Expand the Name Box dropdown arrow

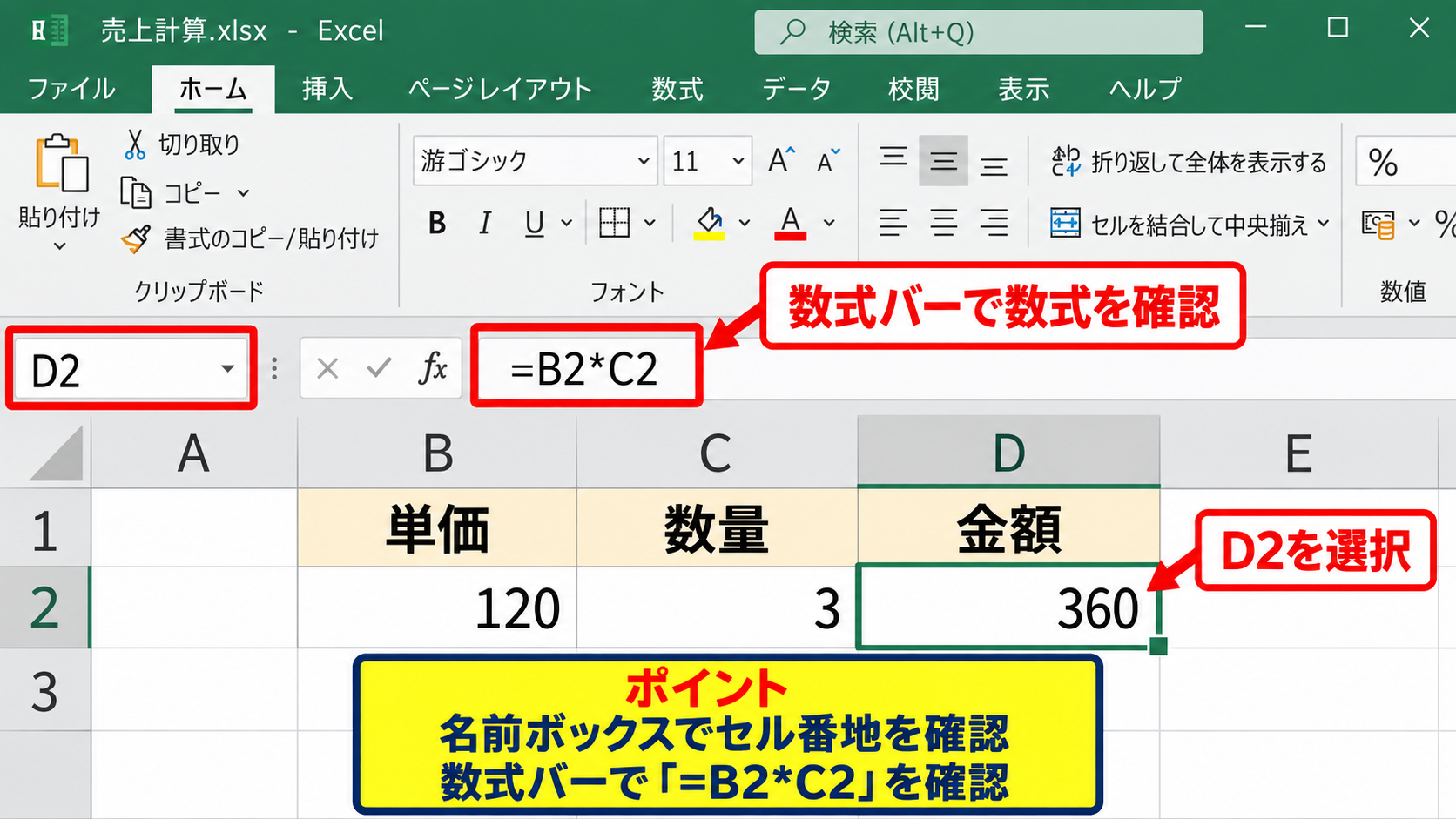point(227,369)
